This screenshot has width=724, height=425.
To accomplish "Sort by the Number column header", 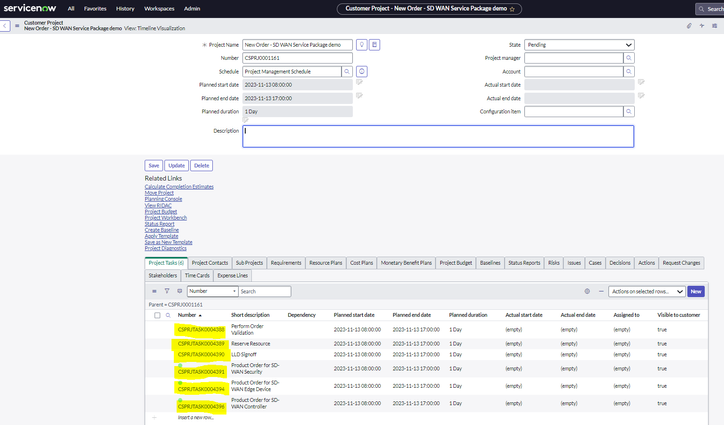I will (x=187, y=315).
